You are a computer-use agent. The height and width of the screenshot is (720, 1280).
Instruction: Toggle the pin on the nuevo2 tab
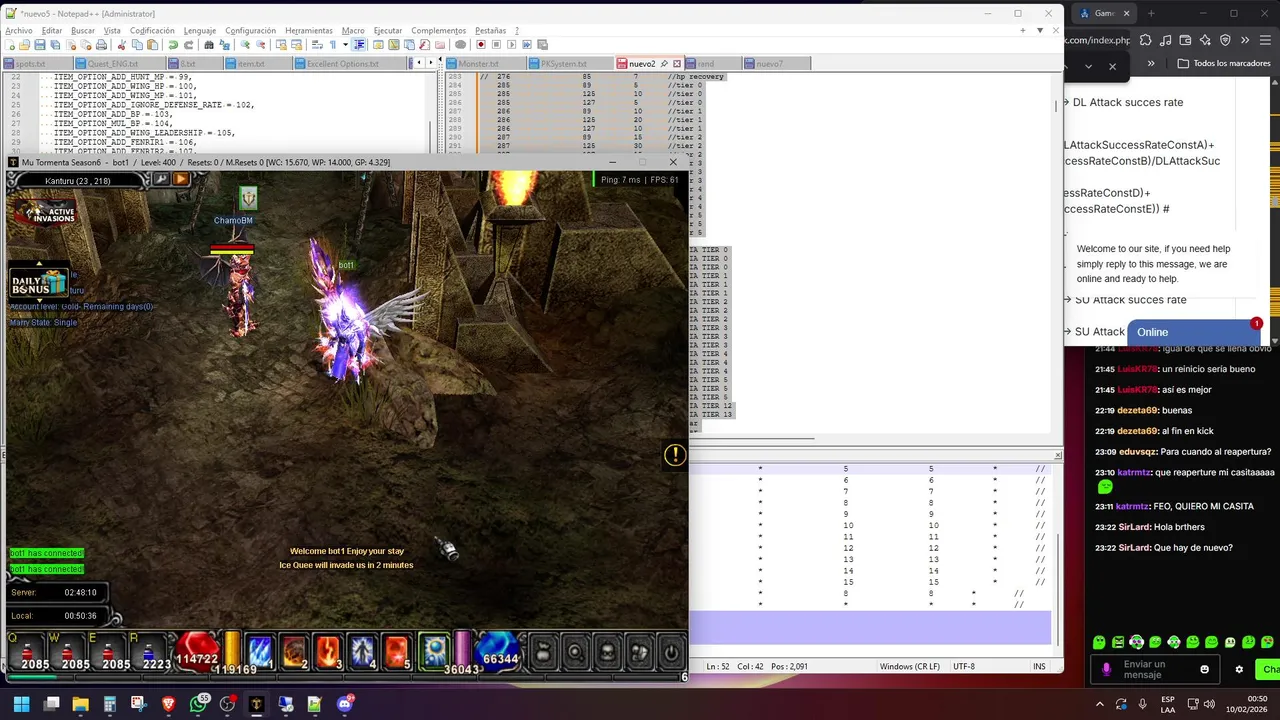click(664, 63)
